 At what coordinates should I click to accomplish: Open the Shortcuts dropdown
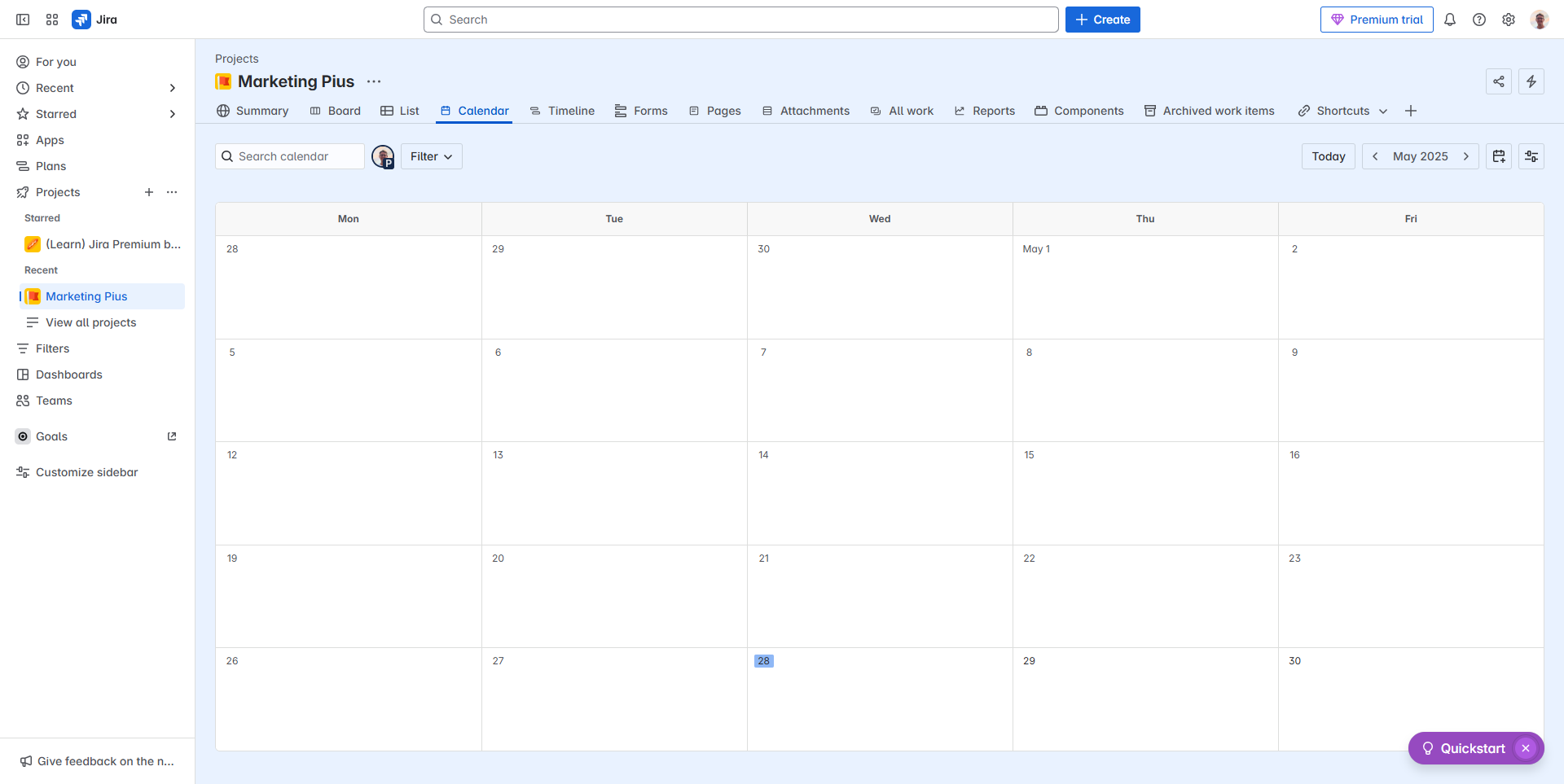coord(1342,111)
